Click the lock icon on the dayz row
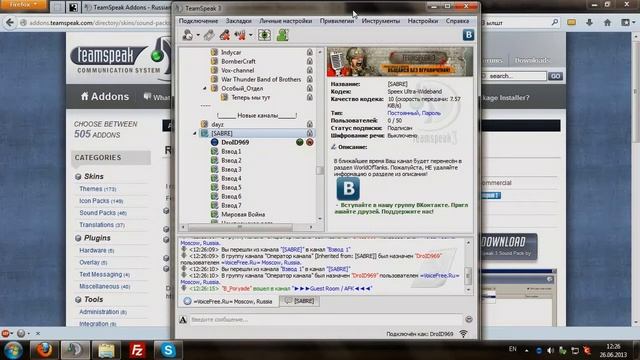The width and height of the screenshot is (640, 360). tap(310, 124)
